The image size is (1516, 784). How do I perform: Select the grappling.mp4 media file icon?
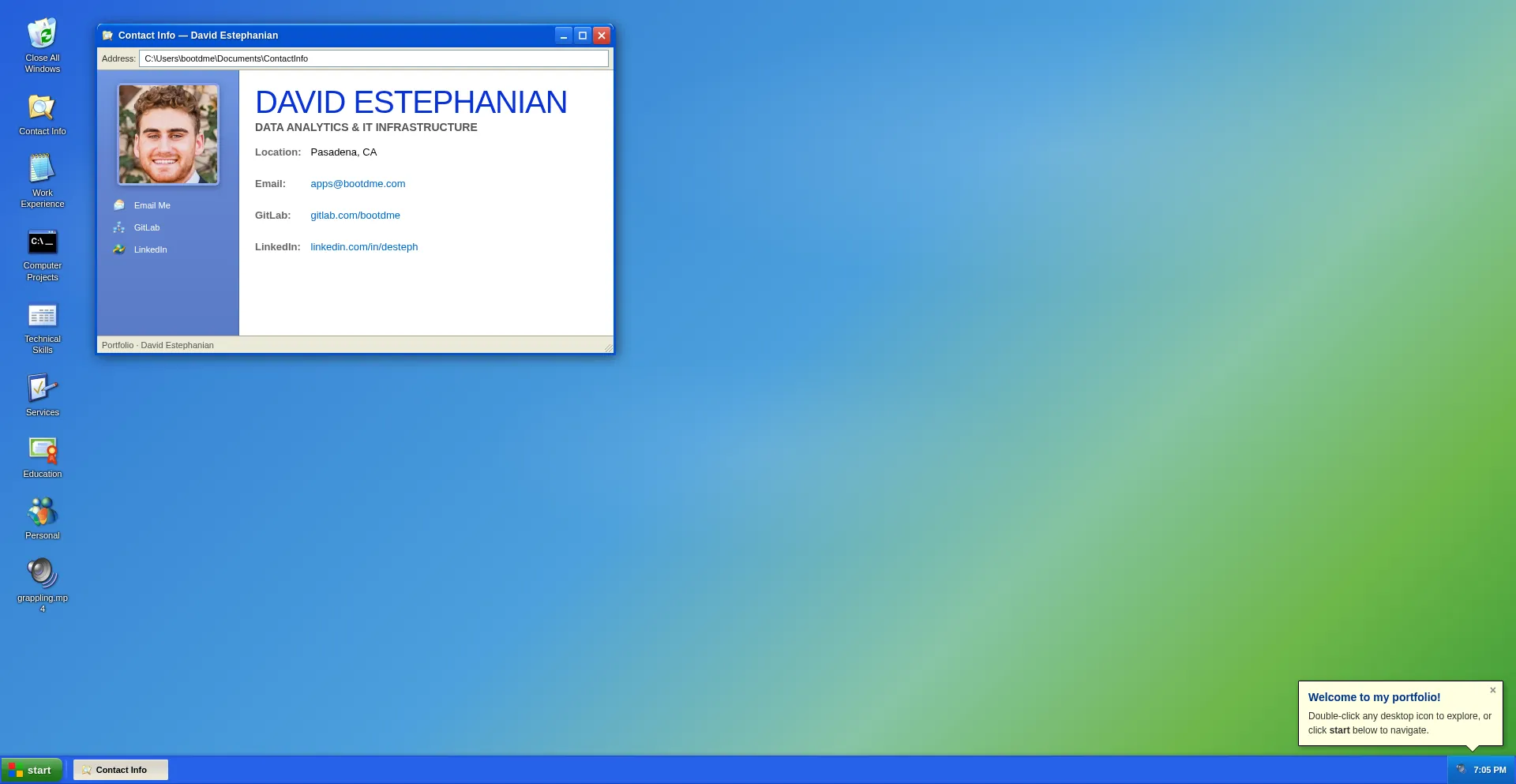pyautogui.click(x=43, y=585)
